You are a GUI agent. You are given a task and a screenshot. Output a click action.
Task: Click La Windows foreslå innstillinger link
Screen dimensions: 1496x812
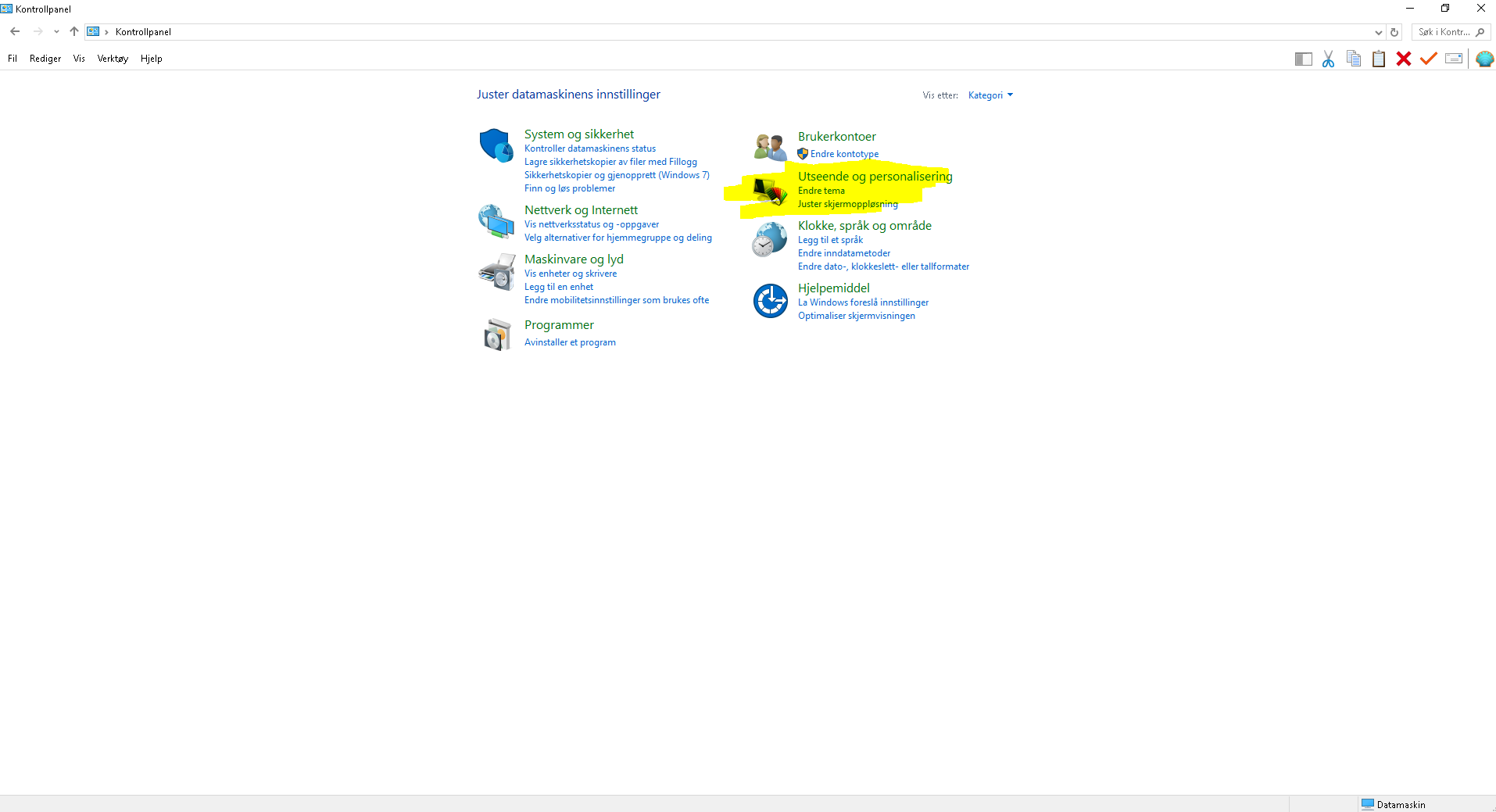click(x=863, y=302)
